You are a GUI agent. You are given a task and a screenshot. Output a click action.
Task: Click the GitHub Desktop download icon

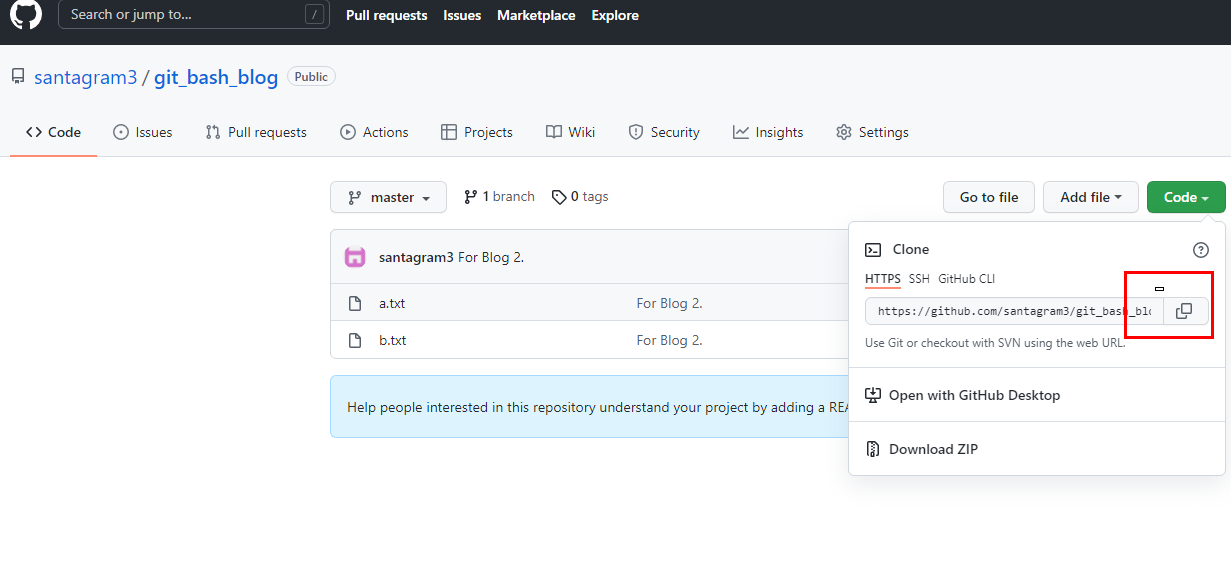pos(873,395)
